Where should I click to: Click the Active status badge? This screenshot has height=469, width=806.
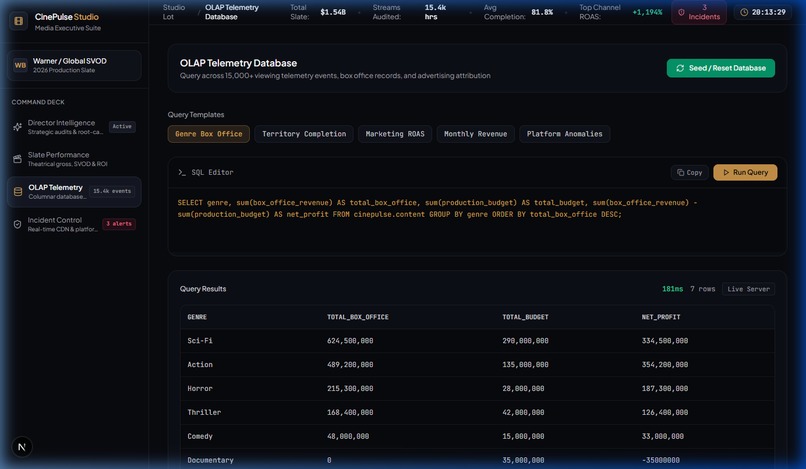[x=122, y=127]
